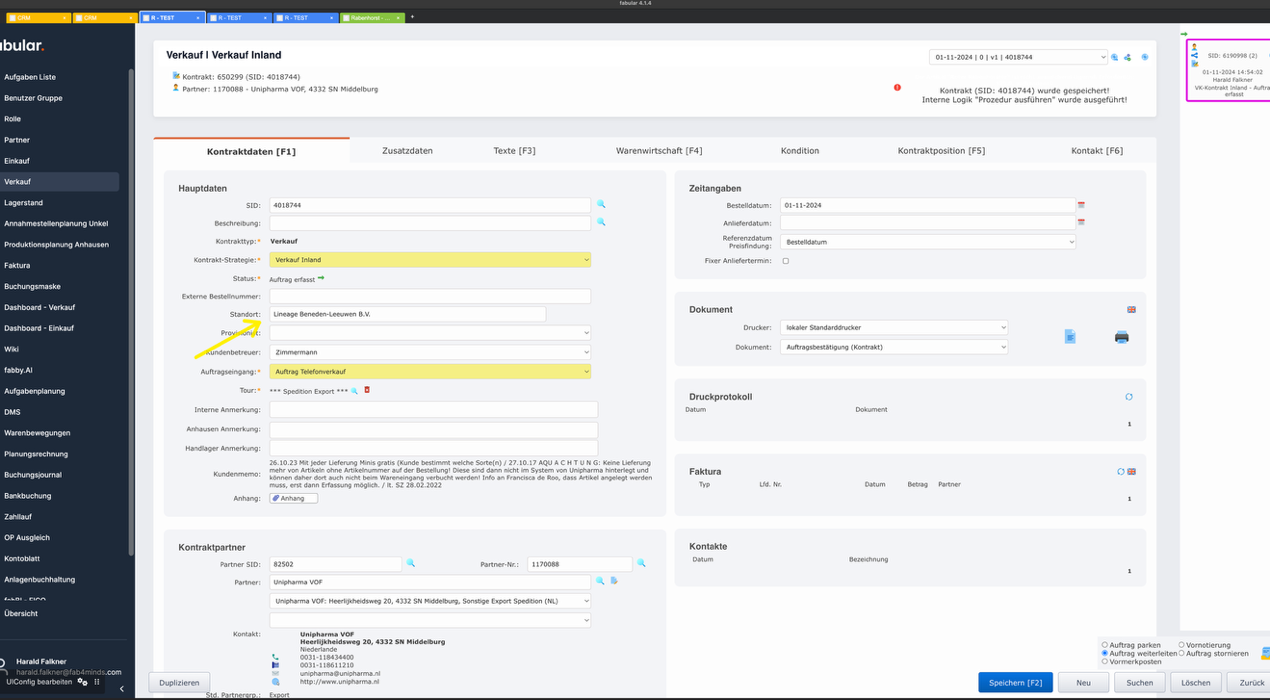Open UIConfig bearbeiten gear icon
Viewport: 1270px width, 700px height.
(x=82, y=680)
